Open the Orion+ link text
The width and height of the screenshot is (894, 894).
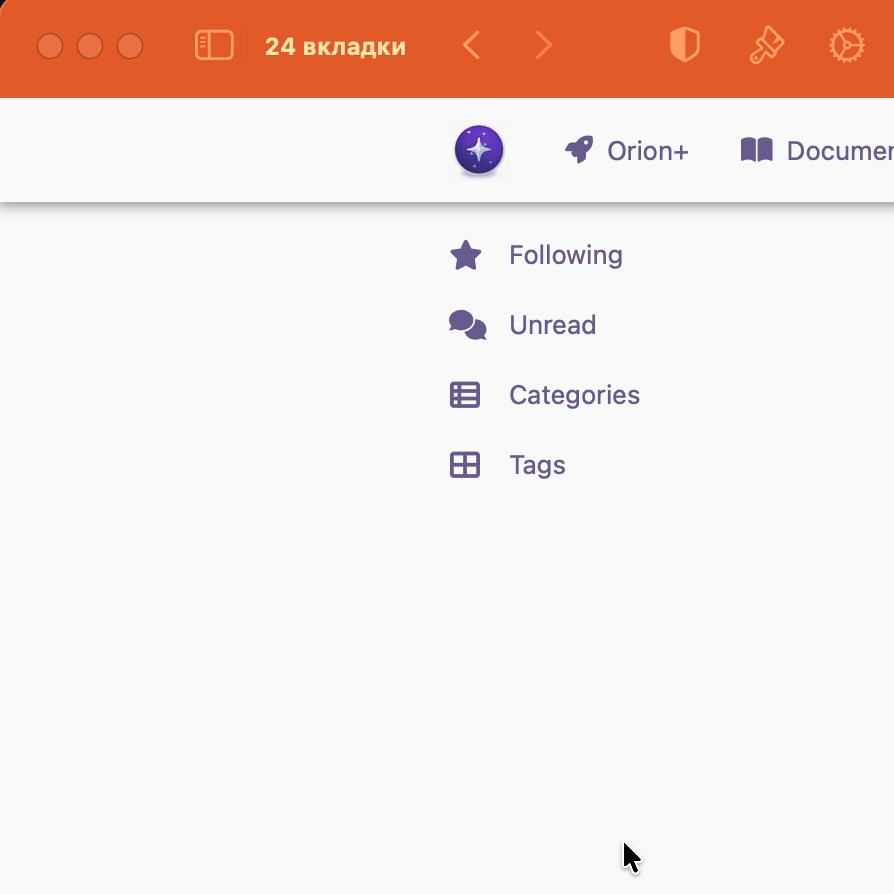(647, 151)
